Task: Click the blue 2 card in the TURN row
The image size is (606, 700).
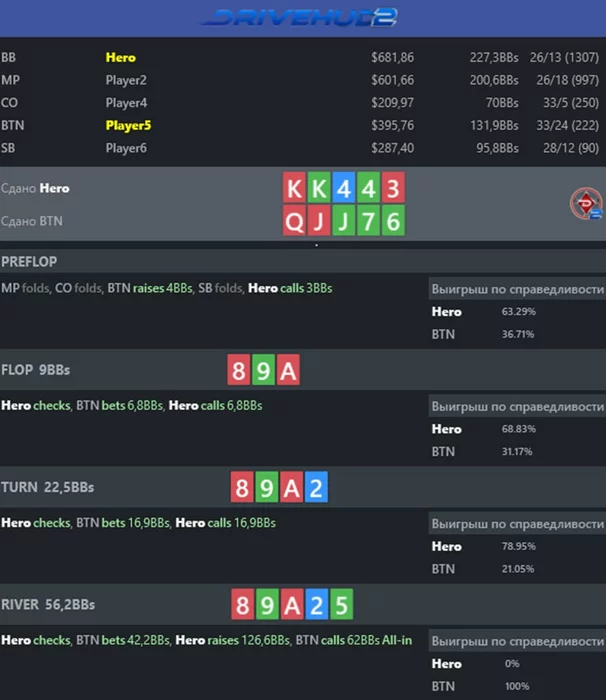Action: pos(316,487)
